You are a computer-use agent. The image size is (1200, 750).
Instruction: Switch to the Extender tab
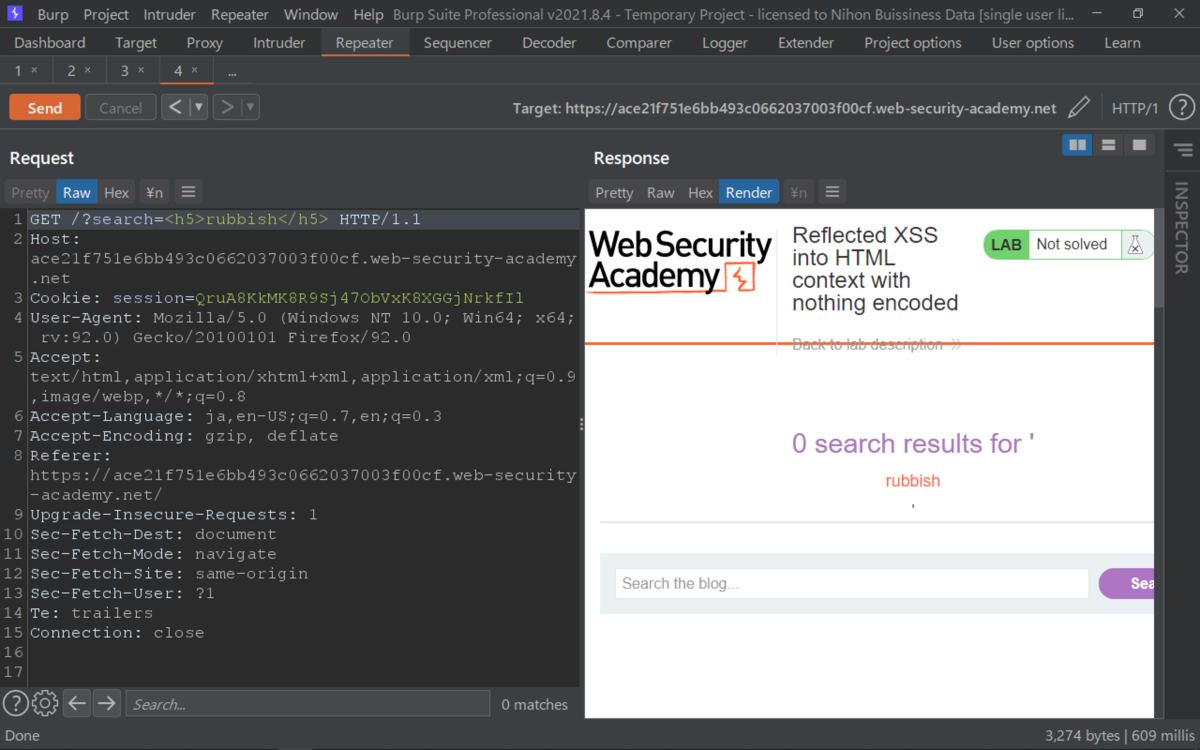806,43
